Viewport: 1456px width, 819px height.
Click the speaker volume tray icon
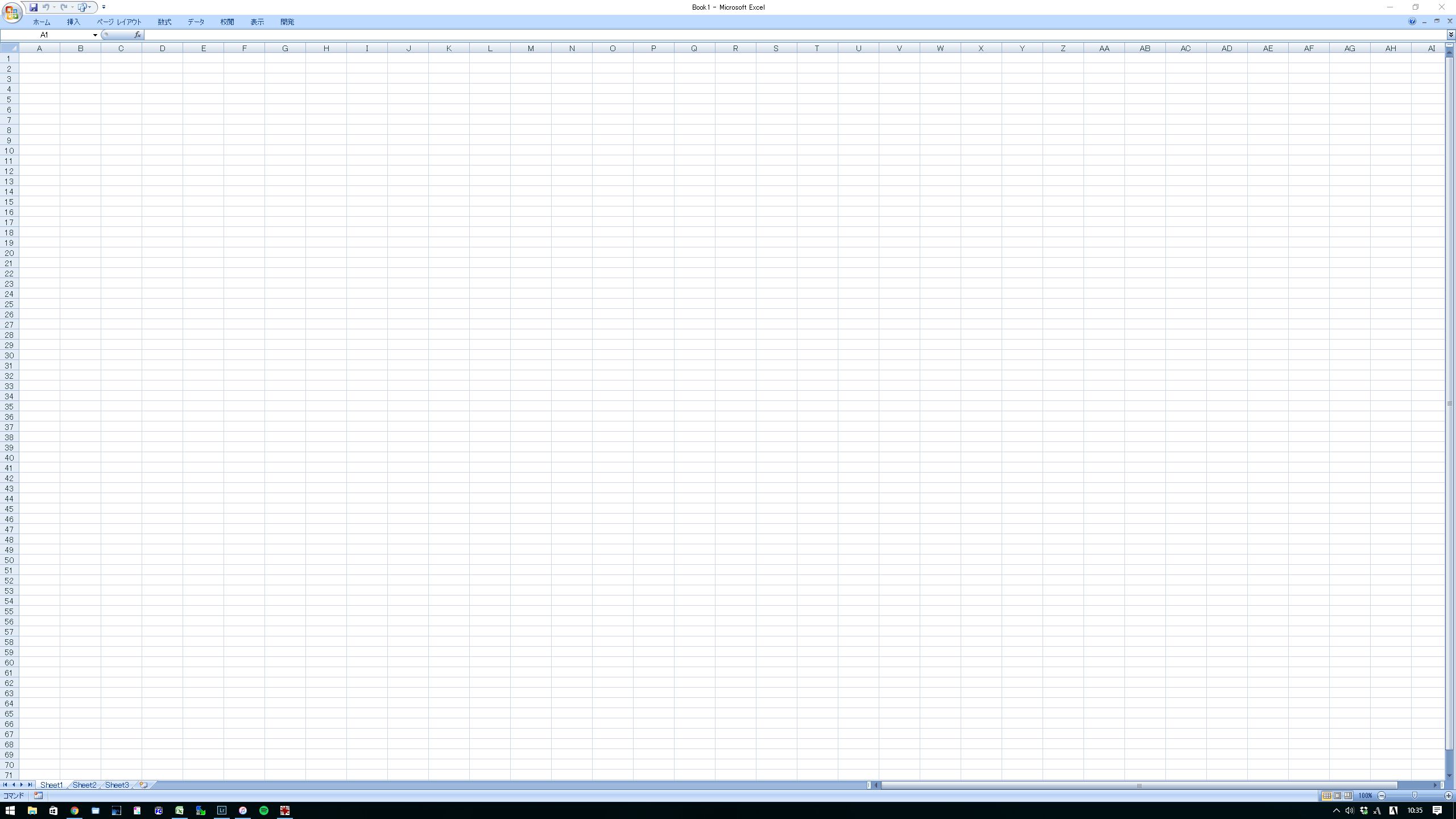pyautogui.click(x=1350, y=810)
